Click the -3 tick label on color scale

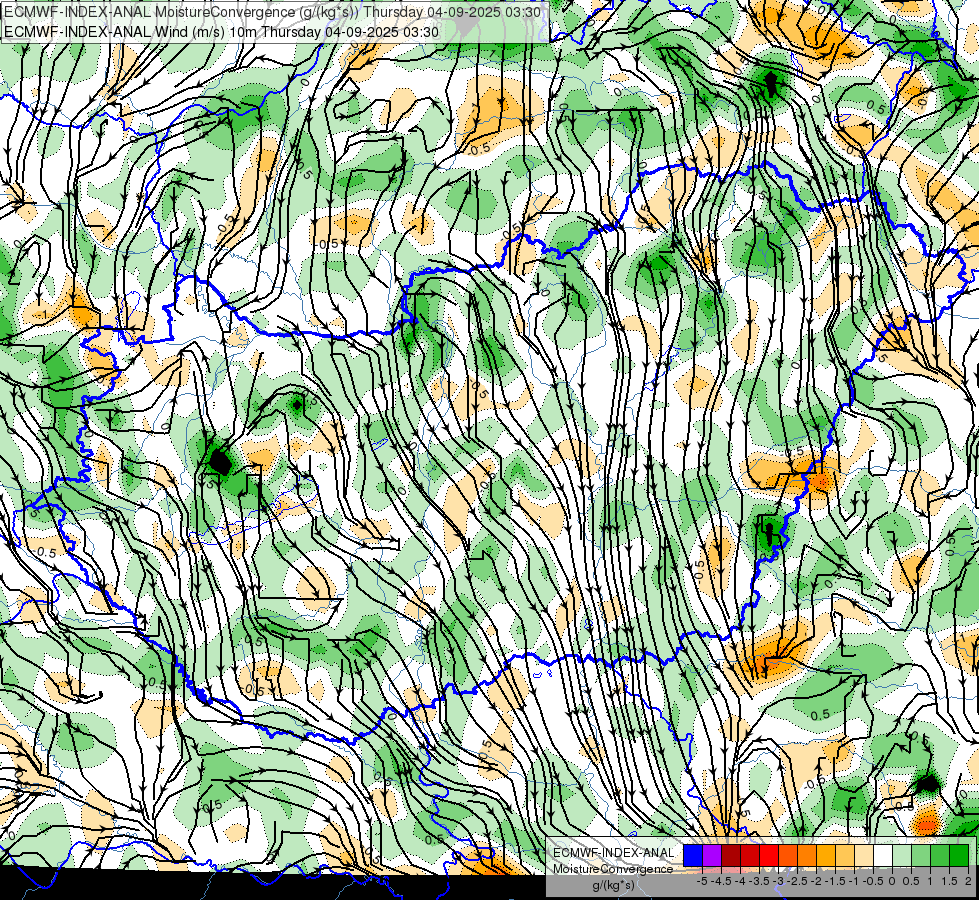(779, 881)
